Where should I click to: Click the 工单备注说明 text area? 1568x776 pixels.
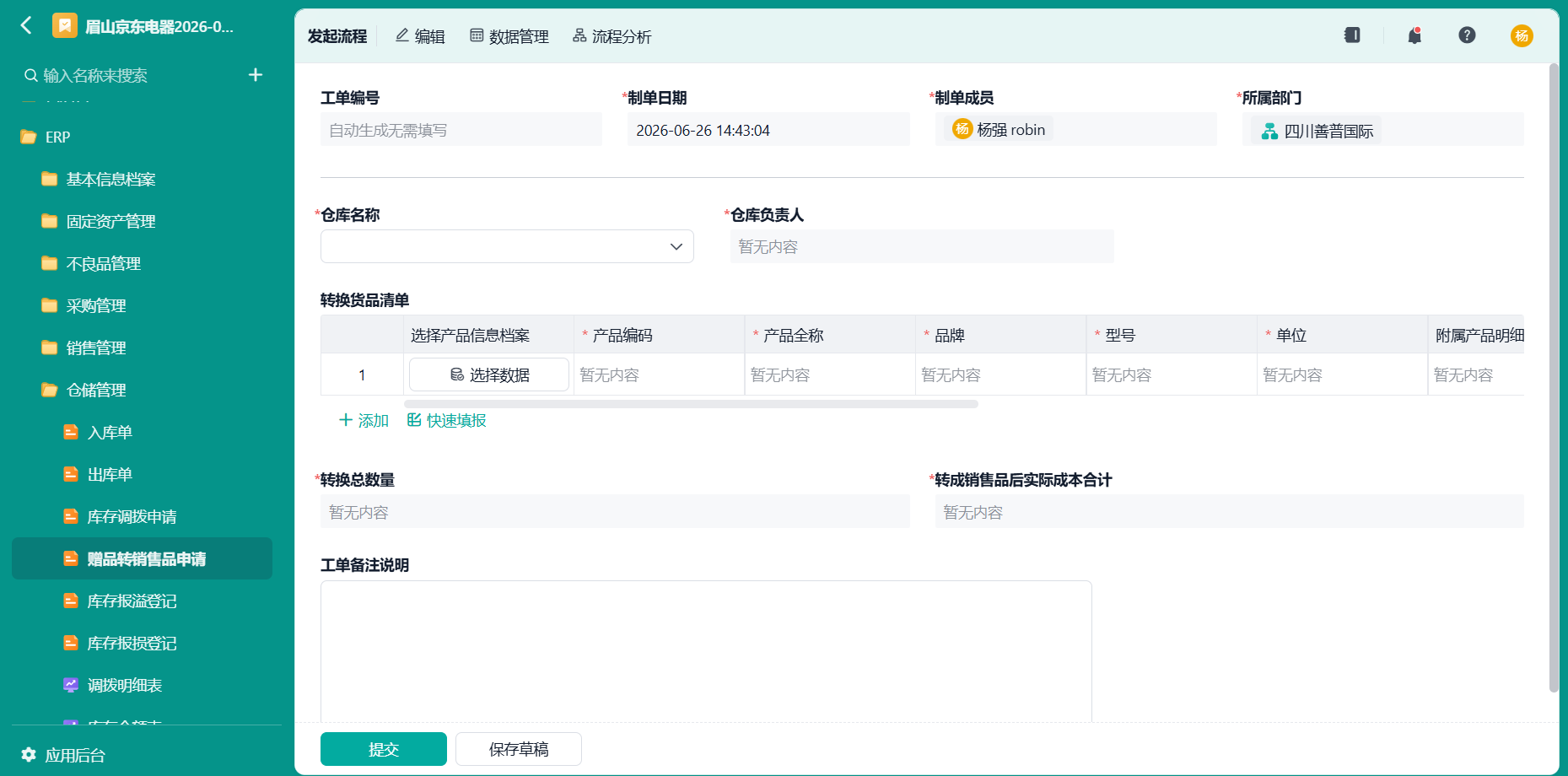click(706, 651)
